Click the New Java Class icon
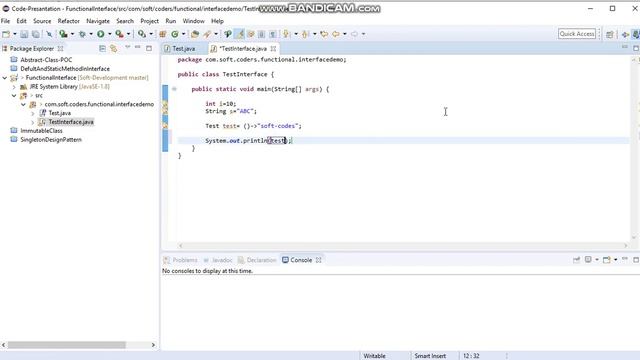Screen dimensions: 640x360 point(175,34)
